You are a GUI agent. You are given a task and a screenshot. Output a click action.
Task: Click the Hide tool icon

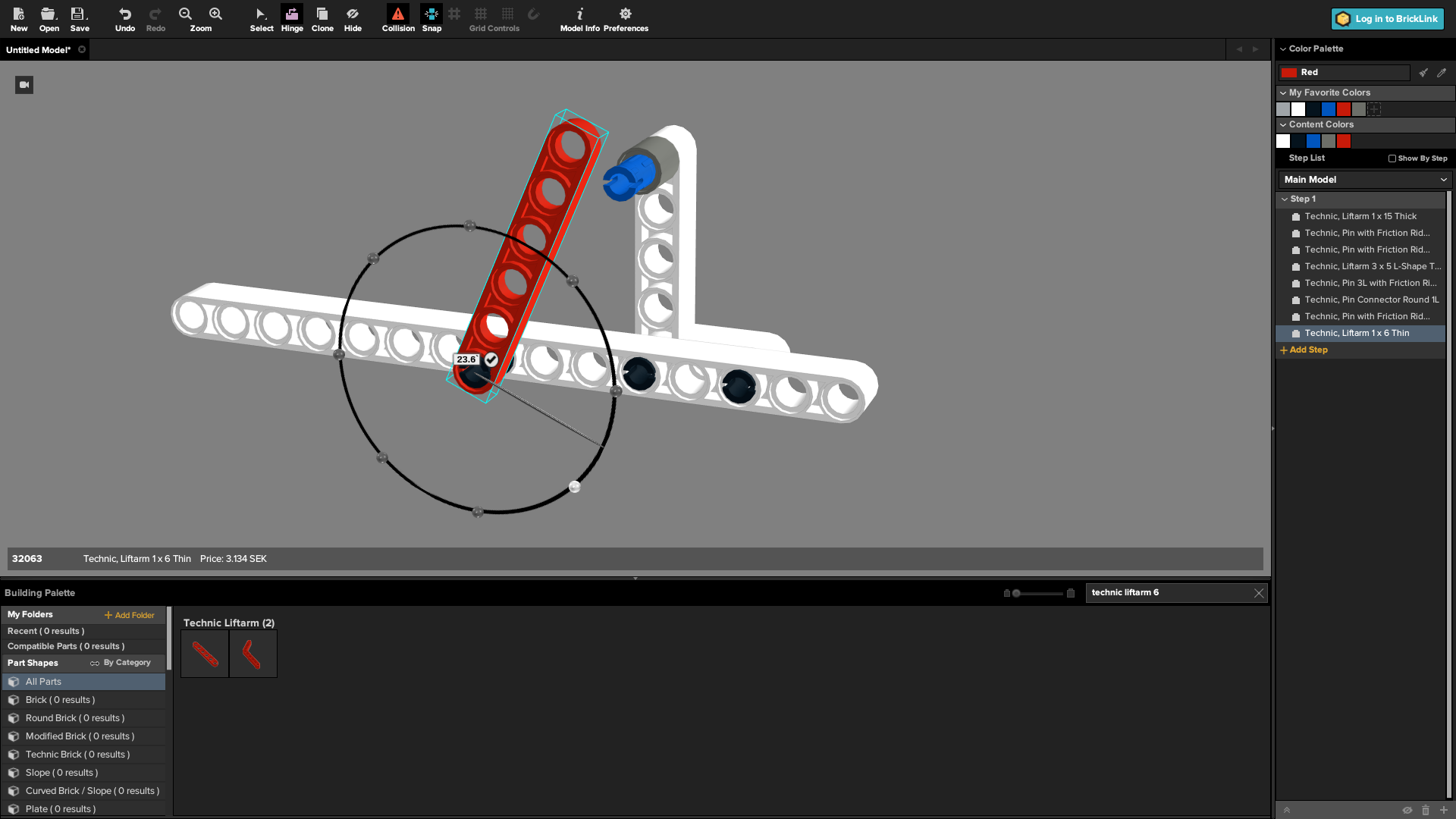(353, 18)
